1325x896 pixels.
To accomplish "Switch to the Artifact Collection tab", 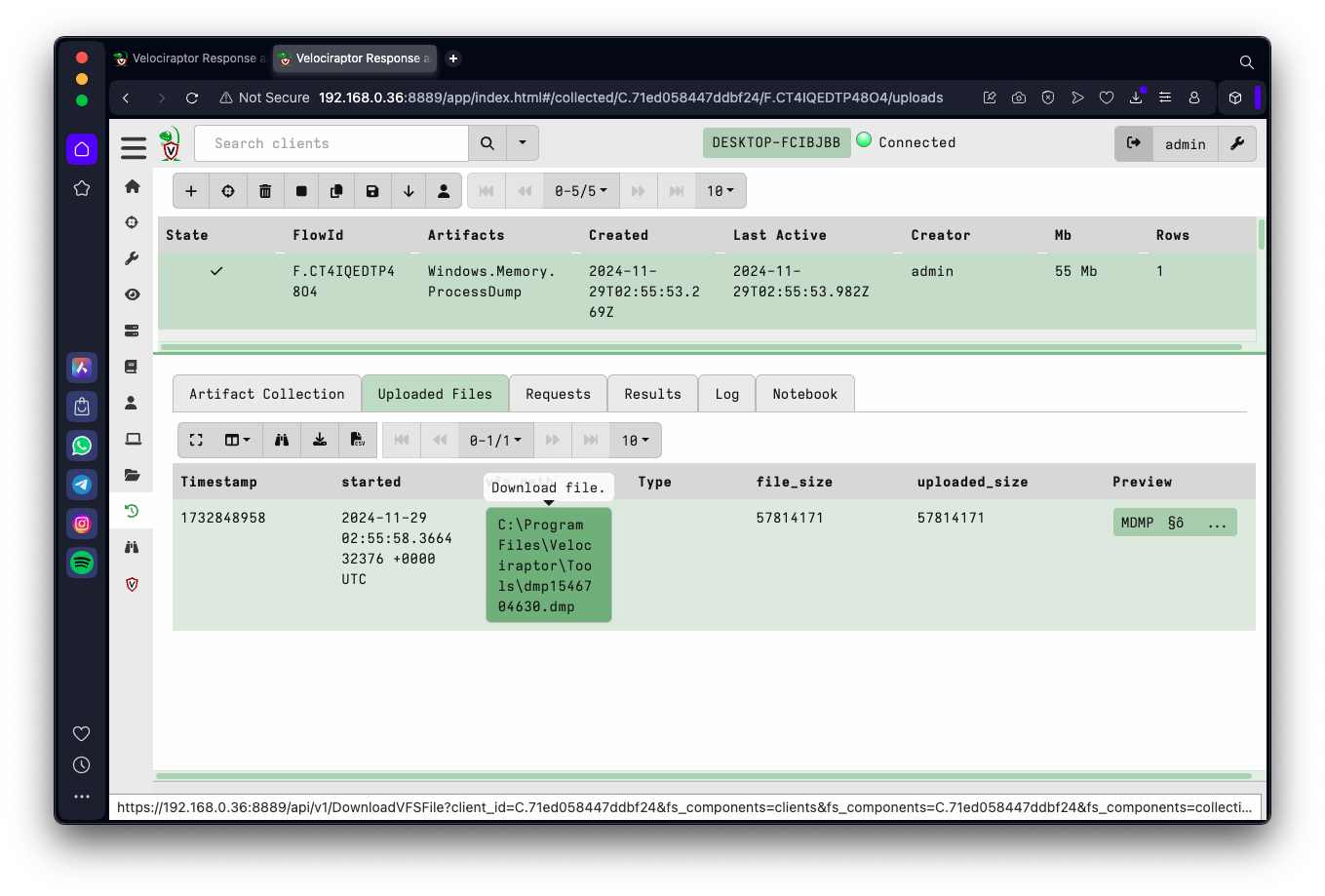I will click(x=266, y=394).
